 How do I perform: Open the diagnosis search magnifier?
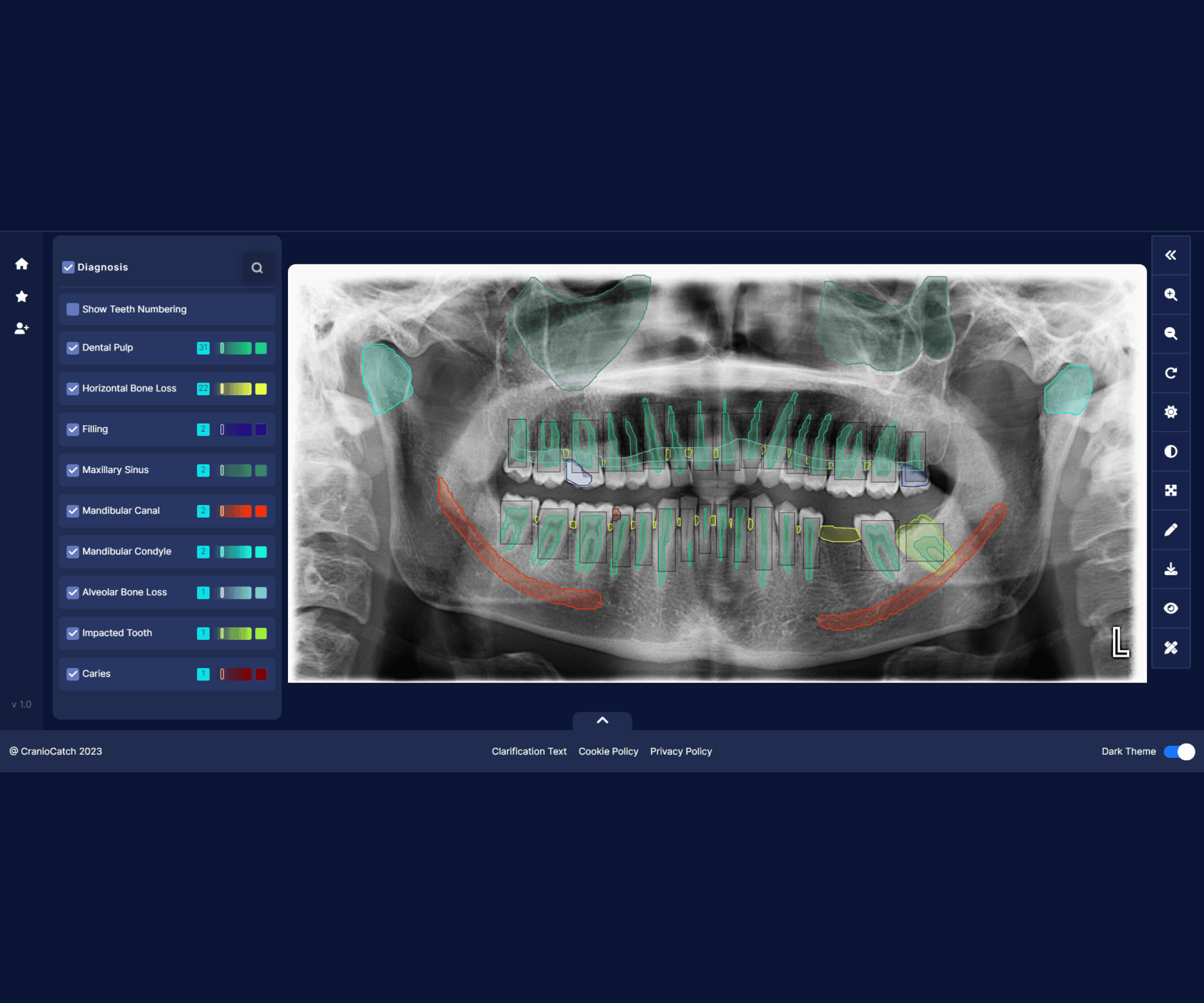coord(257,268)
